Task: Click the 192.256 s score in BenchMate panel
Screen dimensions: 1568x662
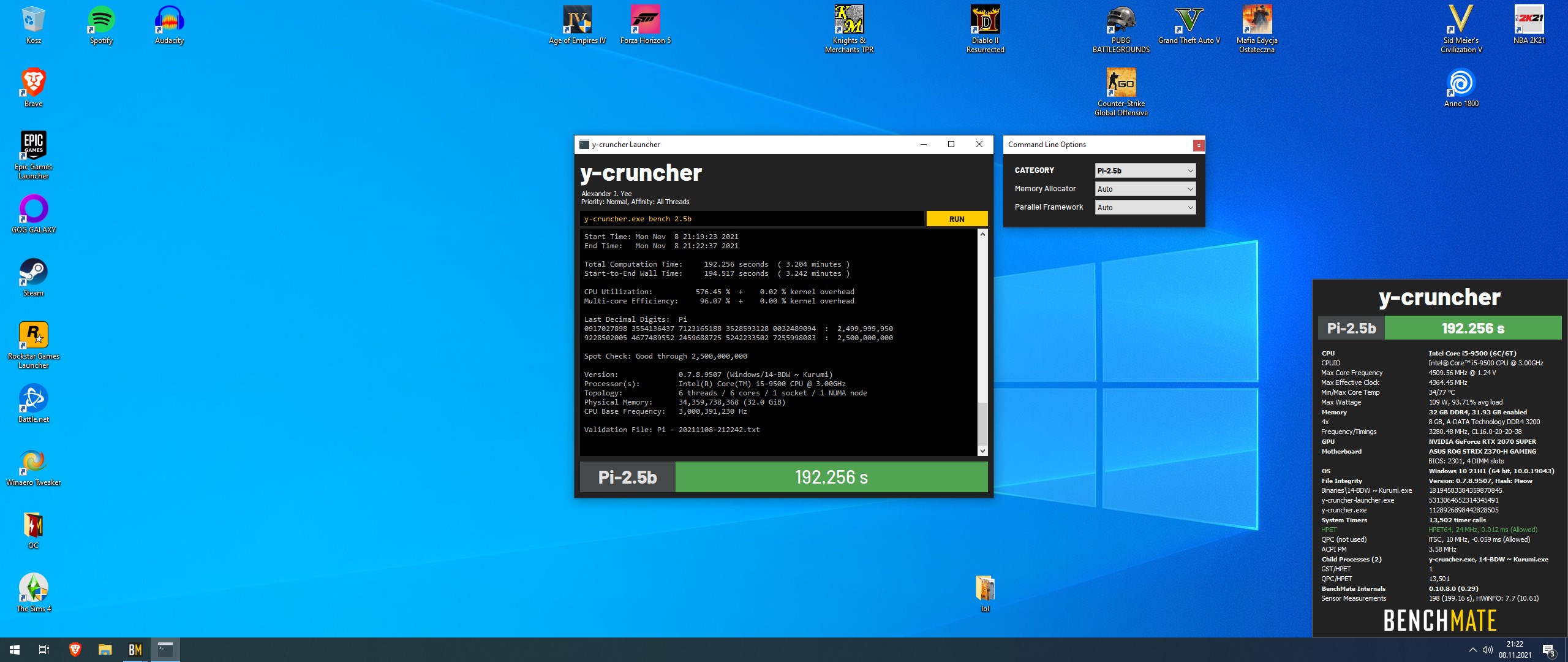Action: 1473,328
